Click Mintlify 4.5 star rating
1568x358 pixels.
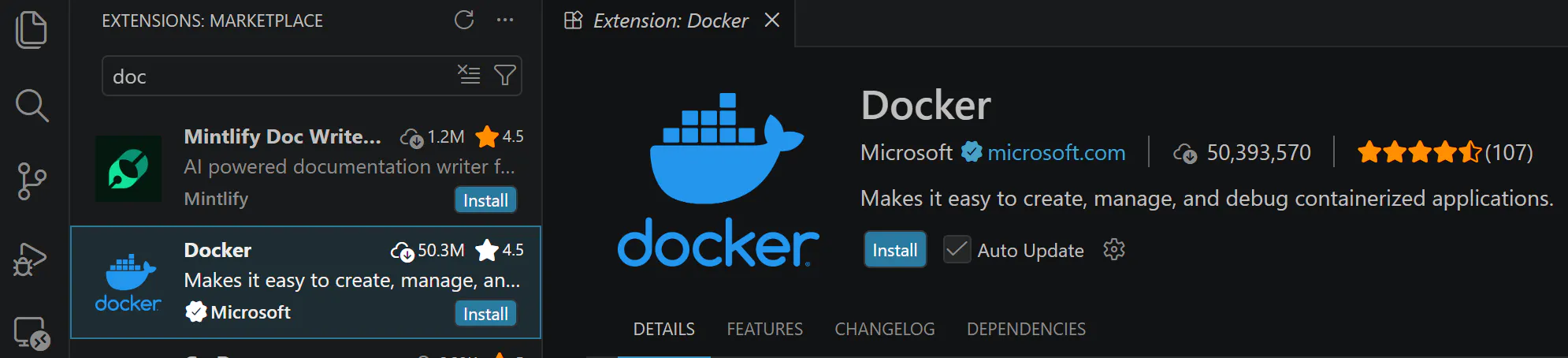point(500,136)
